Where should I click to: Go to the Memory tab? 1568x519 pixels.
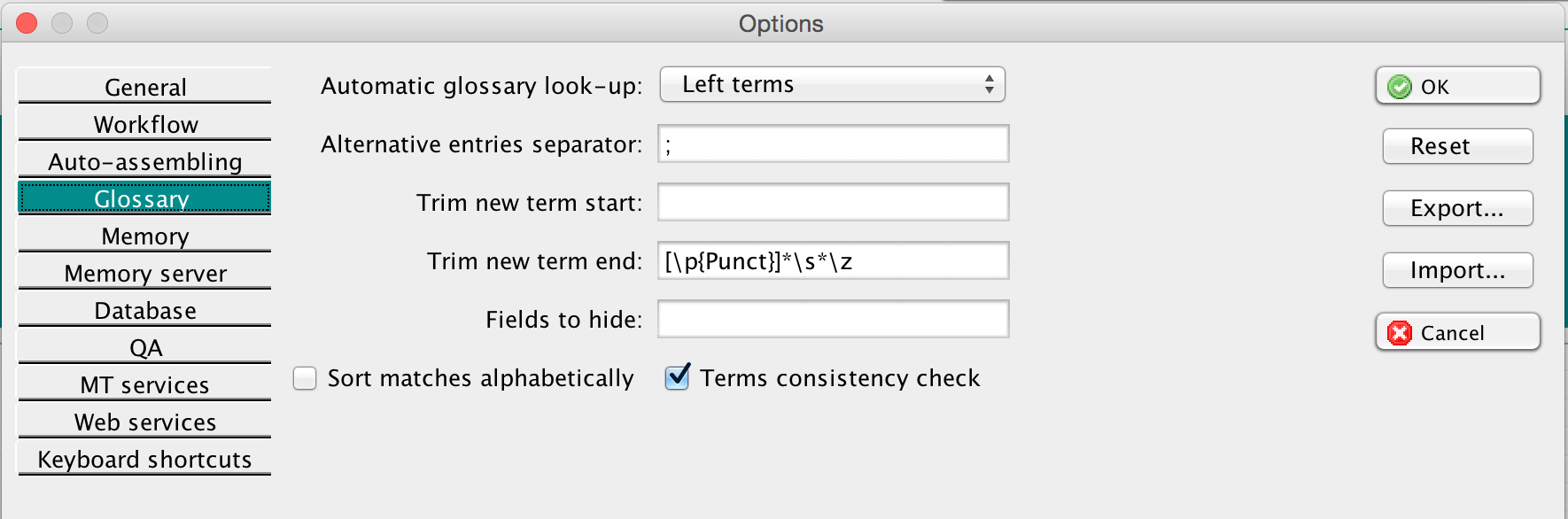pos(145,236)
